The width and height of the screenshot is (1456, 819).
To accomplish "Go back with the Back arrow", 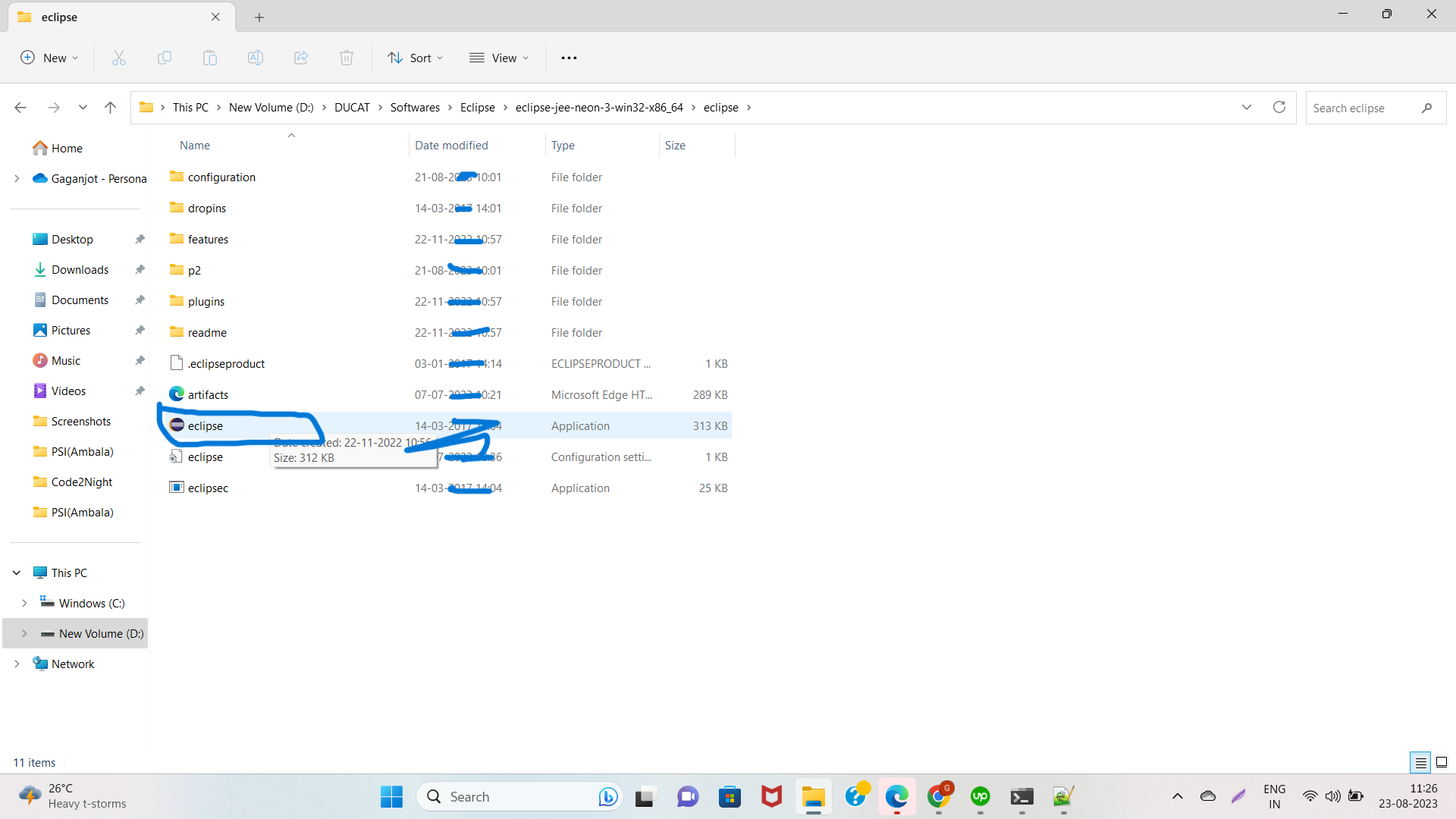I will tap(20, 108).
